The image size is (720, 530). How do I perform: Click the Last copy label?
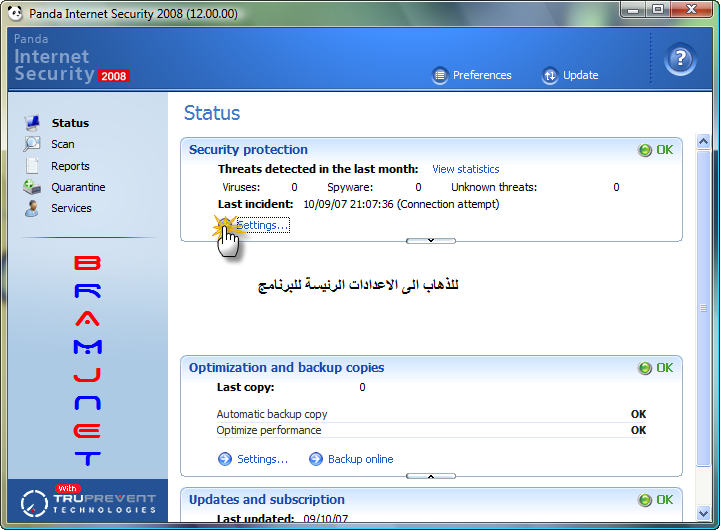coord(246,388)
